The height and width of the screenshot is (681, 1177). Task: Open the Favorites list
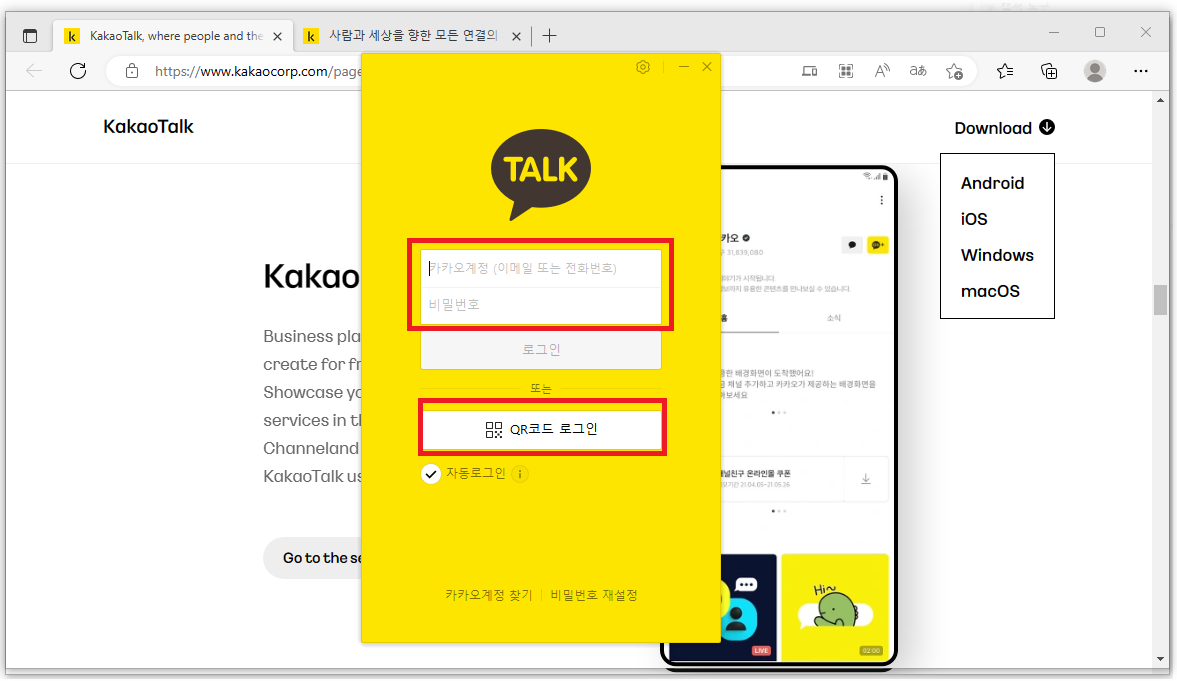pyautogui.click(x=1005, y=71)
